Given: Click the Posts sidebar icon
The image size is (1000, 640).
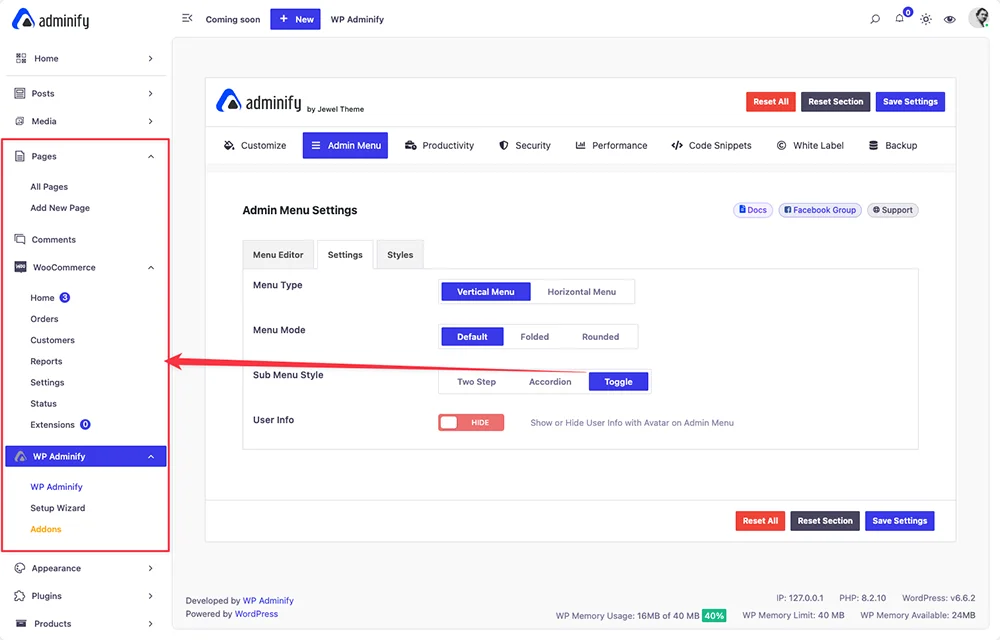Looking at the screenshot, I should (20, 93).
